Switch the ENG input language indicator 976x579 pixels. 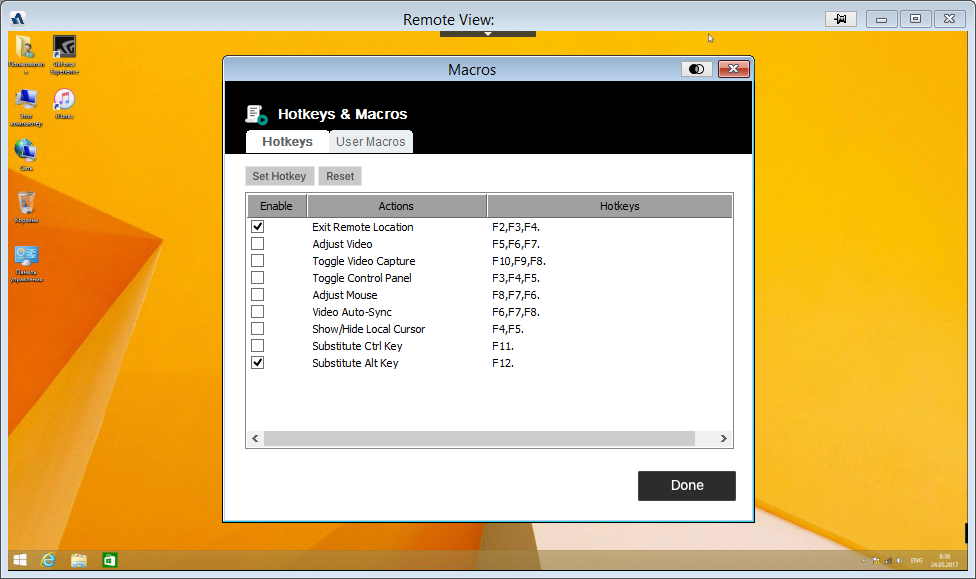coord(917,560)
